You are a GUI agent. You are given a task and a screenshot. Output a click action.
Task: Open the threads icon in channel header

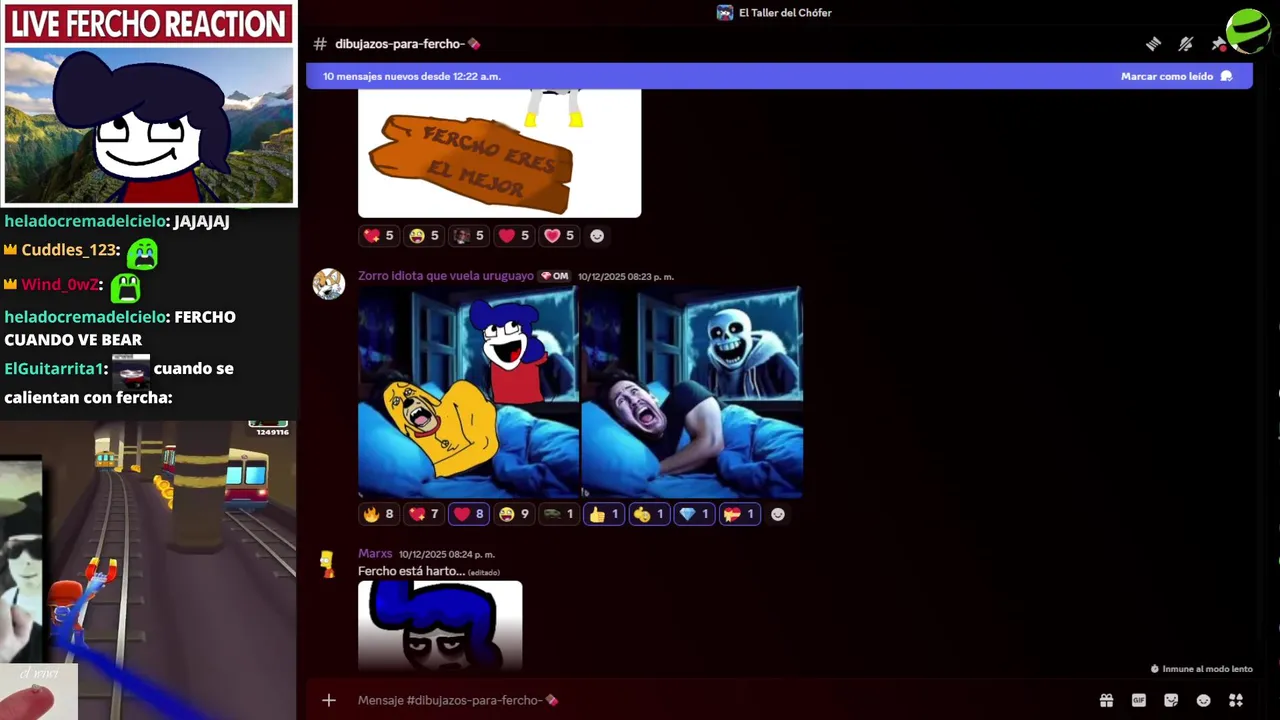[x=1153, y=44]
